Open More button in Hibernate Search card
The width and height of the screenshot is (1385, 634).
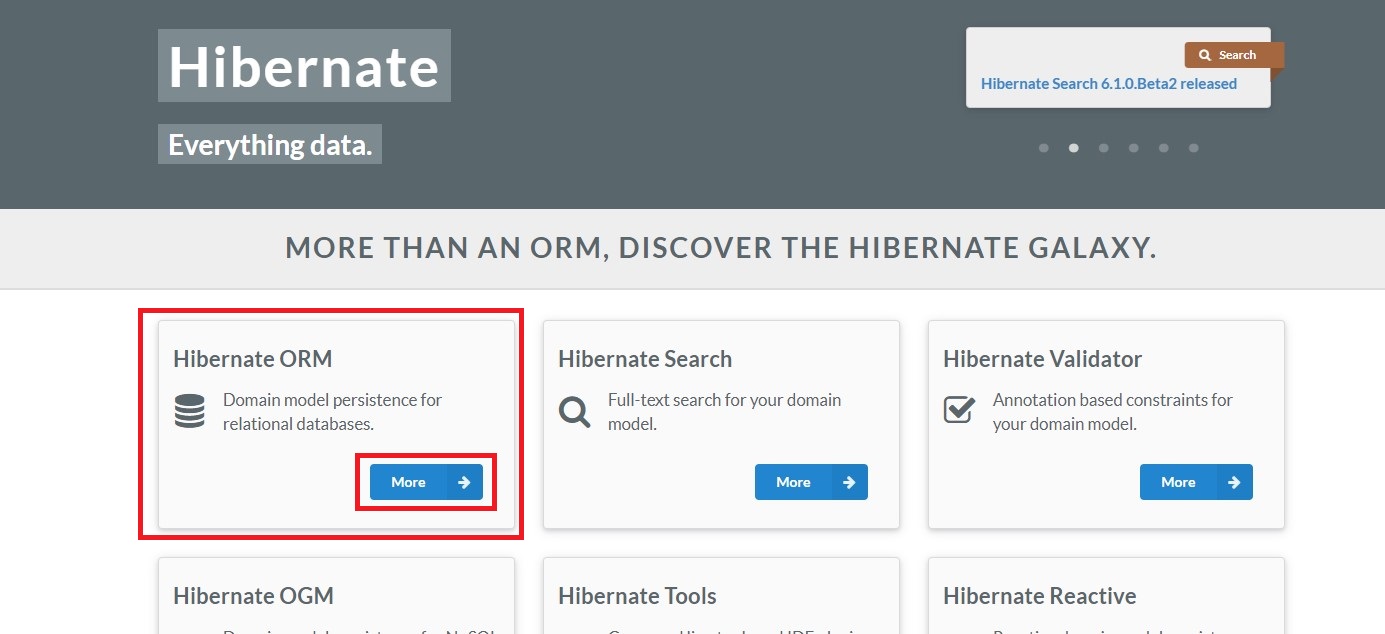(811, 482)
